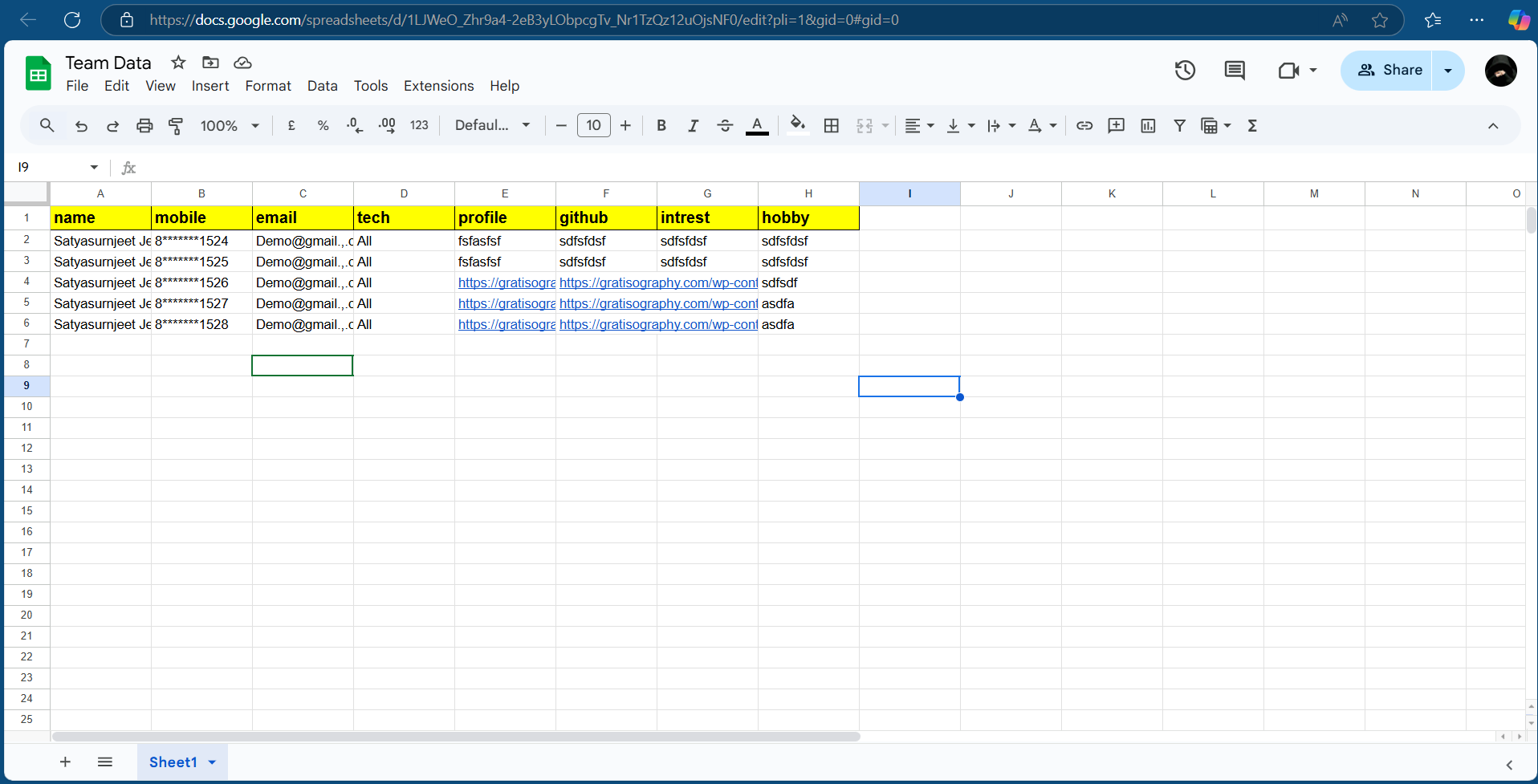
Task: Open version history clock icon
Action: click(1185, 71)
